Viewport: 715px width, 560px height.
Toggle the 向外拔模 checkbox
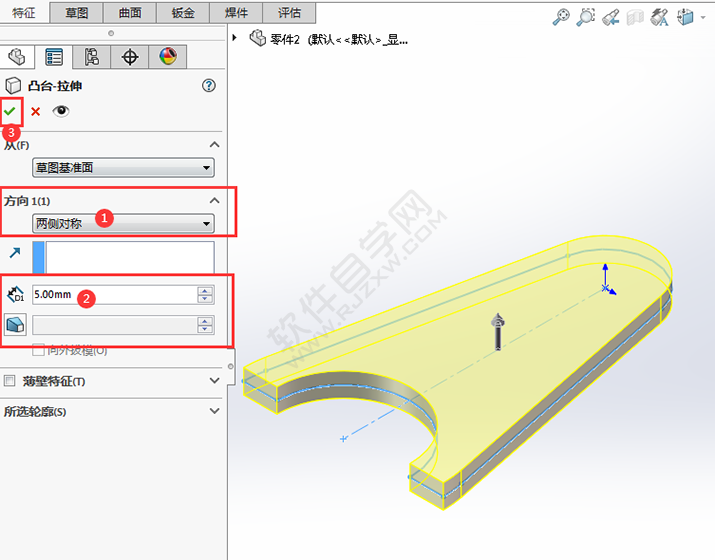(38, 350)
